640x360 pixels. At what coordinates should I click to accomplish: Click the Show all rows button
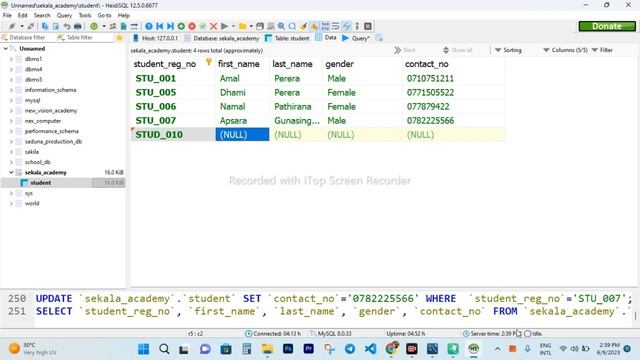tap(458, 50)
